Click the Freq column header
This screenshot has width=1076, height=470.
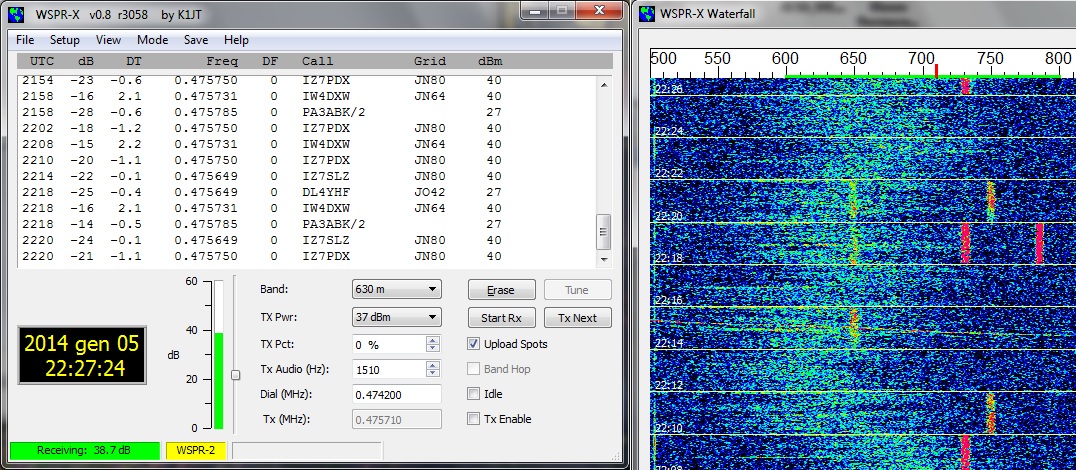[x=222, y=62]
